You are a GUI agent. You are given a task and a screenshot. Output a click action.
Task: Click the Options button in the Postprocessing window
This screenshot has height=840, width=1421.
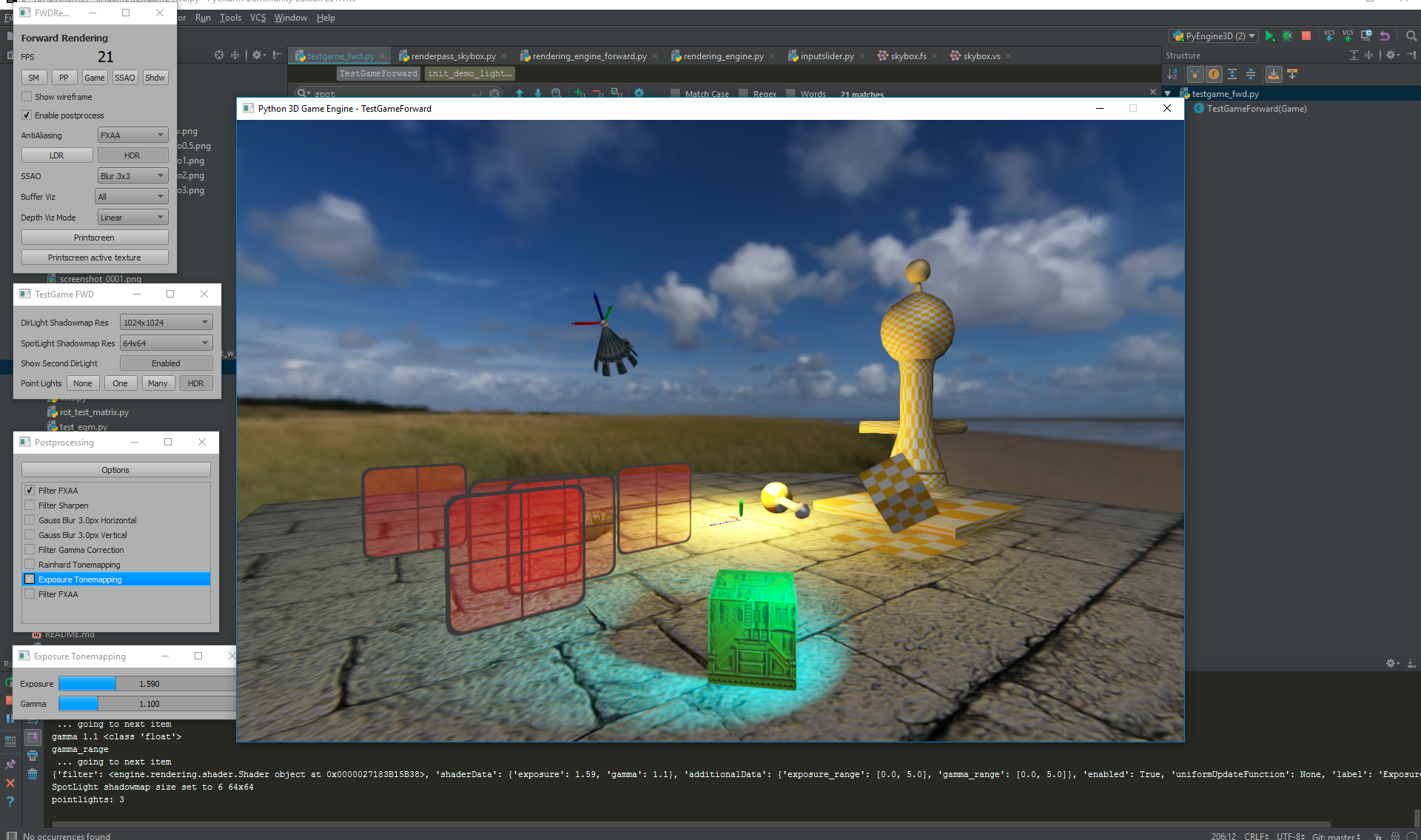tap(115, 469)
